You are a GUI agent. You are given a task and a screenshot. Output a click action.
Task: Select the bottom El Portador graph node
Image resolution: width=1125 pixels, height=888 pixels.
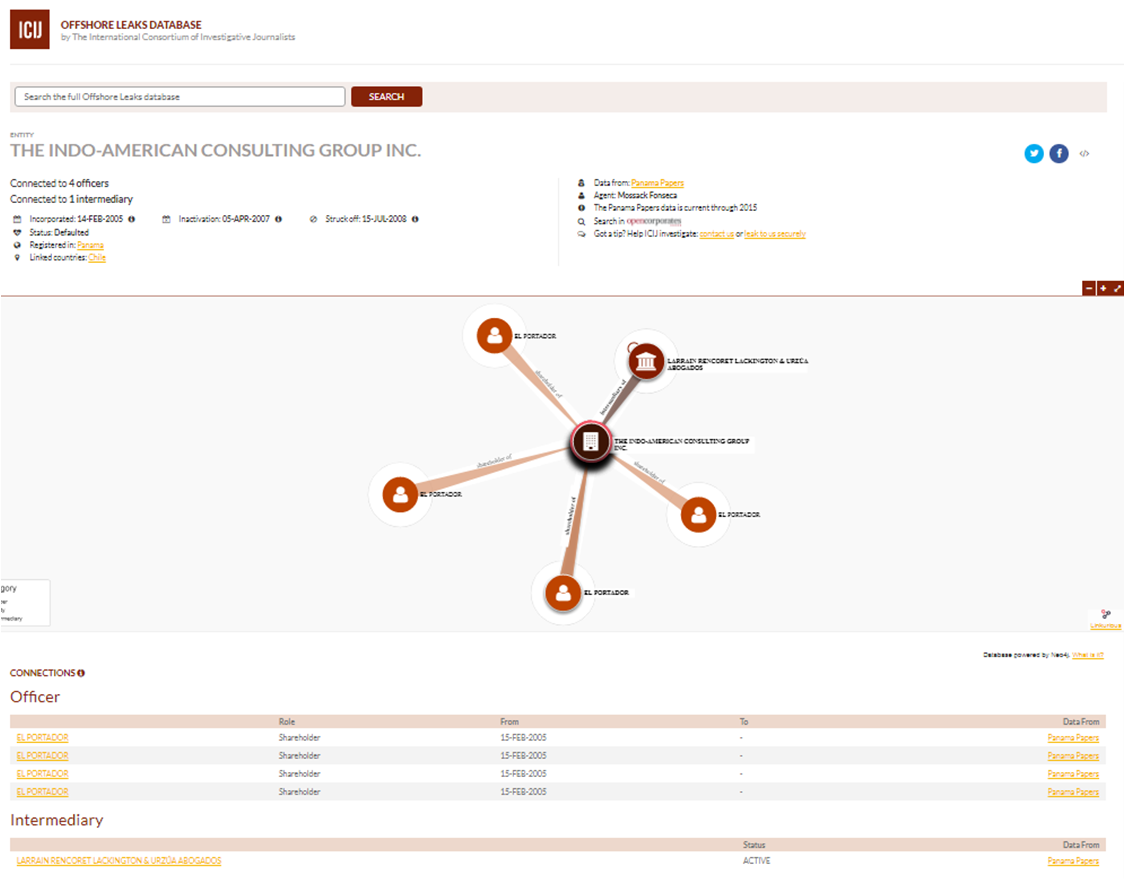563,593
